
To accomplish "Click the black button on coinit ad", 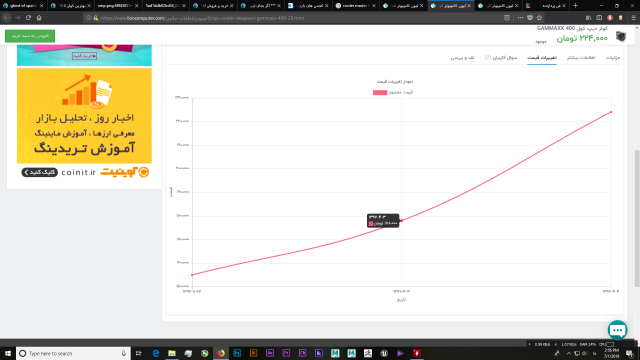I will pyautogui.click(x=40, y=172).
